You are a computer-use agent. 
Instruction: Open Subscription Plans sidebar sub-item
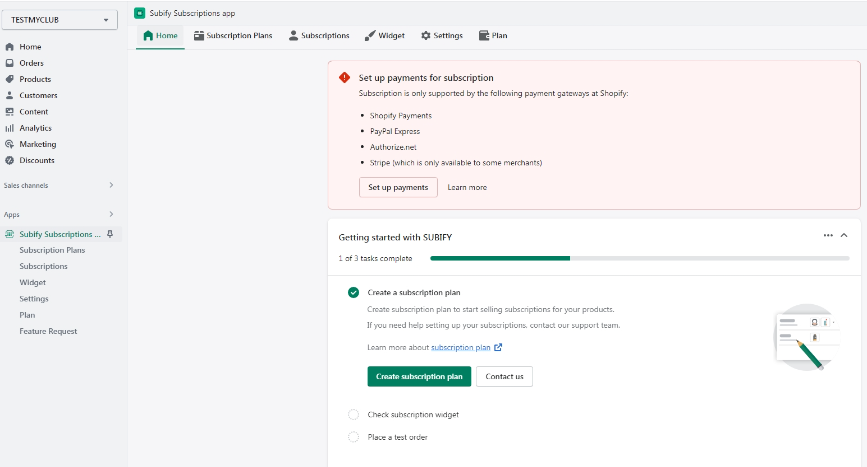[x=52, y=250]
